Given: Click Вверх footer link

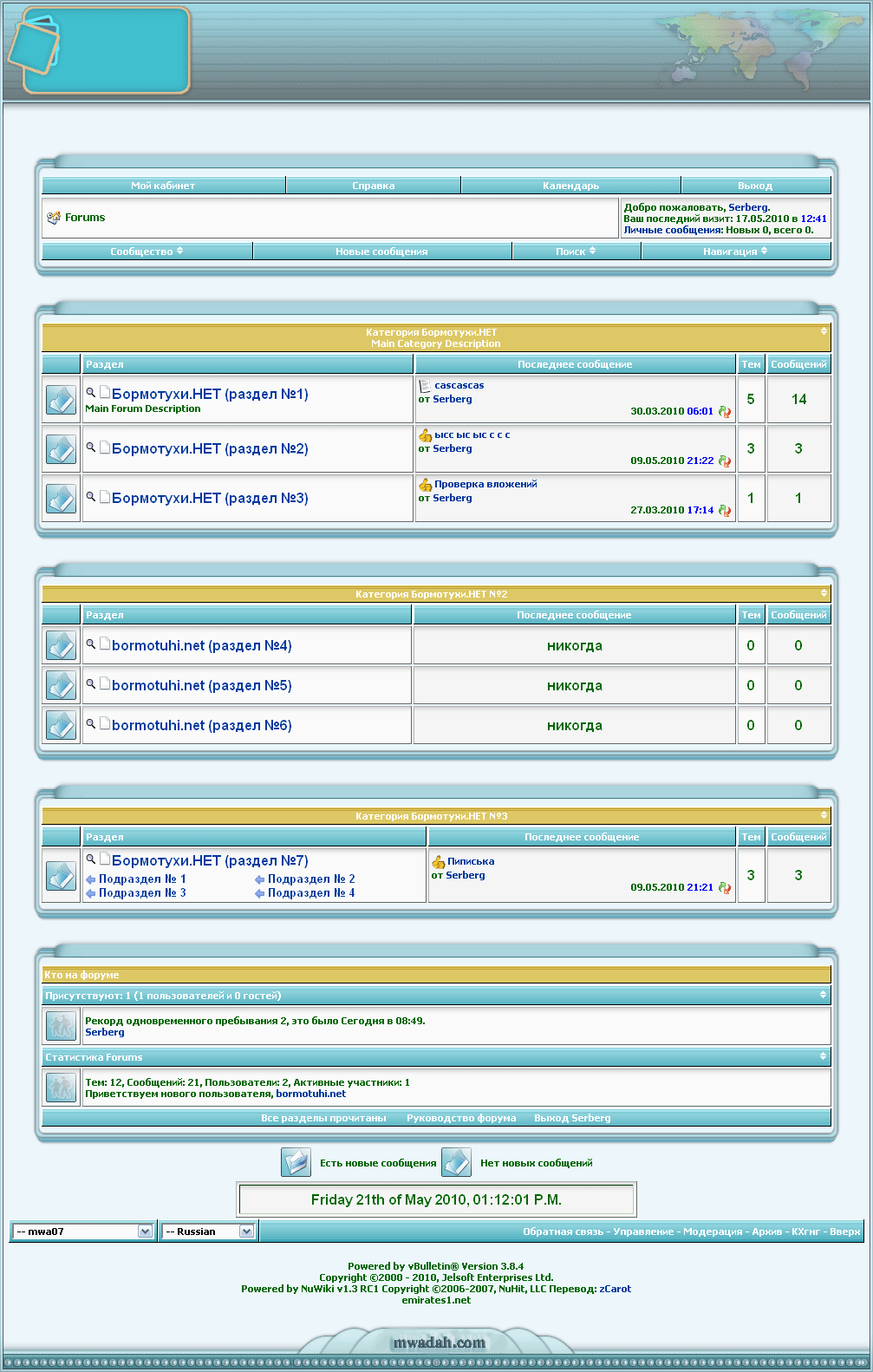Looking at the screenshot, I should [845, 1232].
